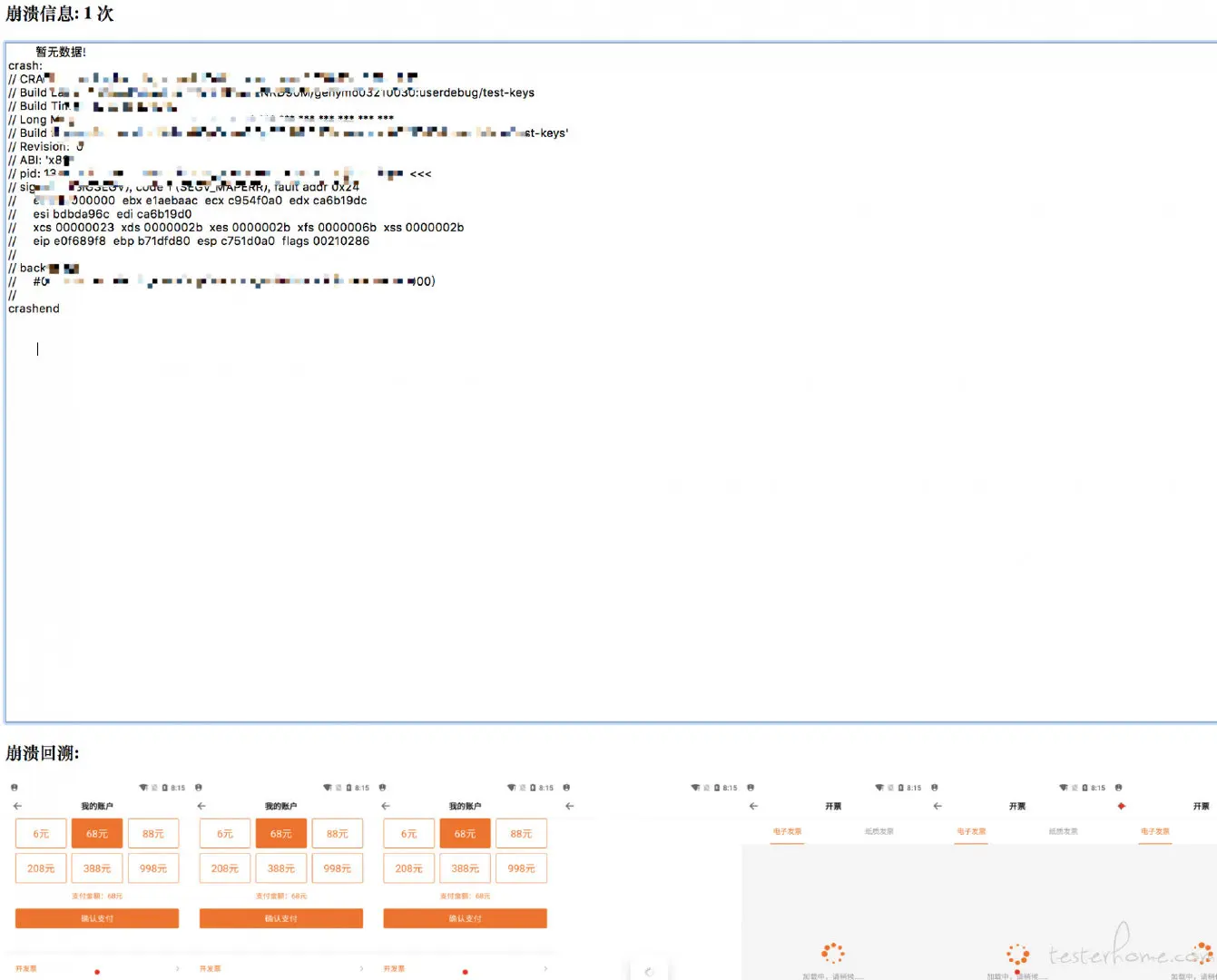The width and height of the screenshot is (1217, 980).
Task: Click the small loading spinner box in the blank screenshot
Action: click(x=649, y=971)
